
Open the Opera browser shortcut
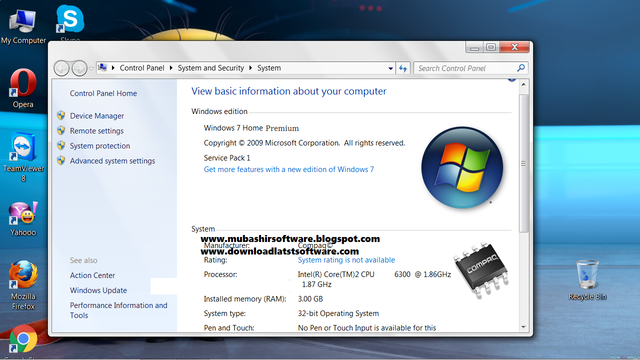pos(23,88)
